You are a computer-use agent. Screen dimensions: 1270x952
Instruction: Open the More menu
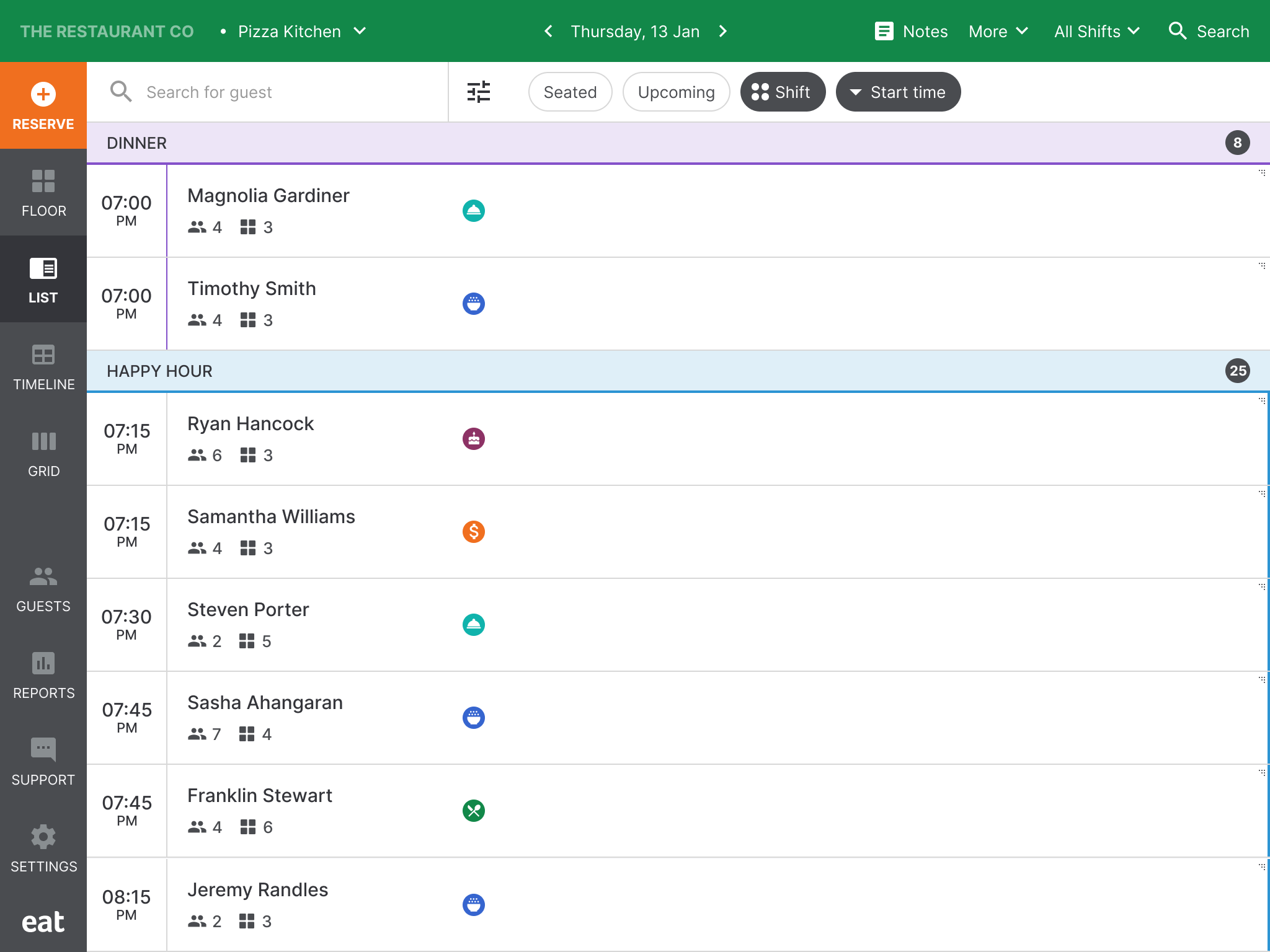(997, 31)
